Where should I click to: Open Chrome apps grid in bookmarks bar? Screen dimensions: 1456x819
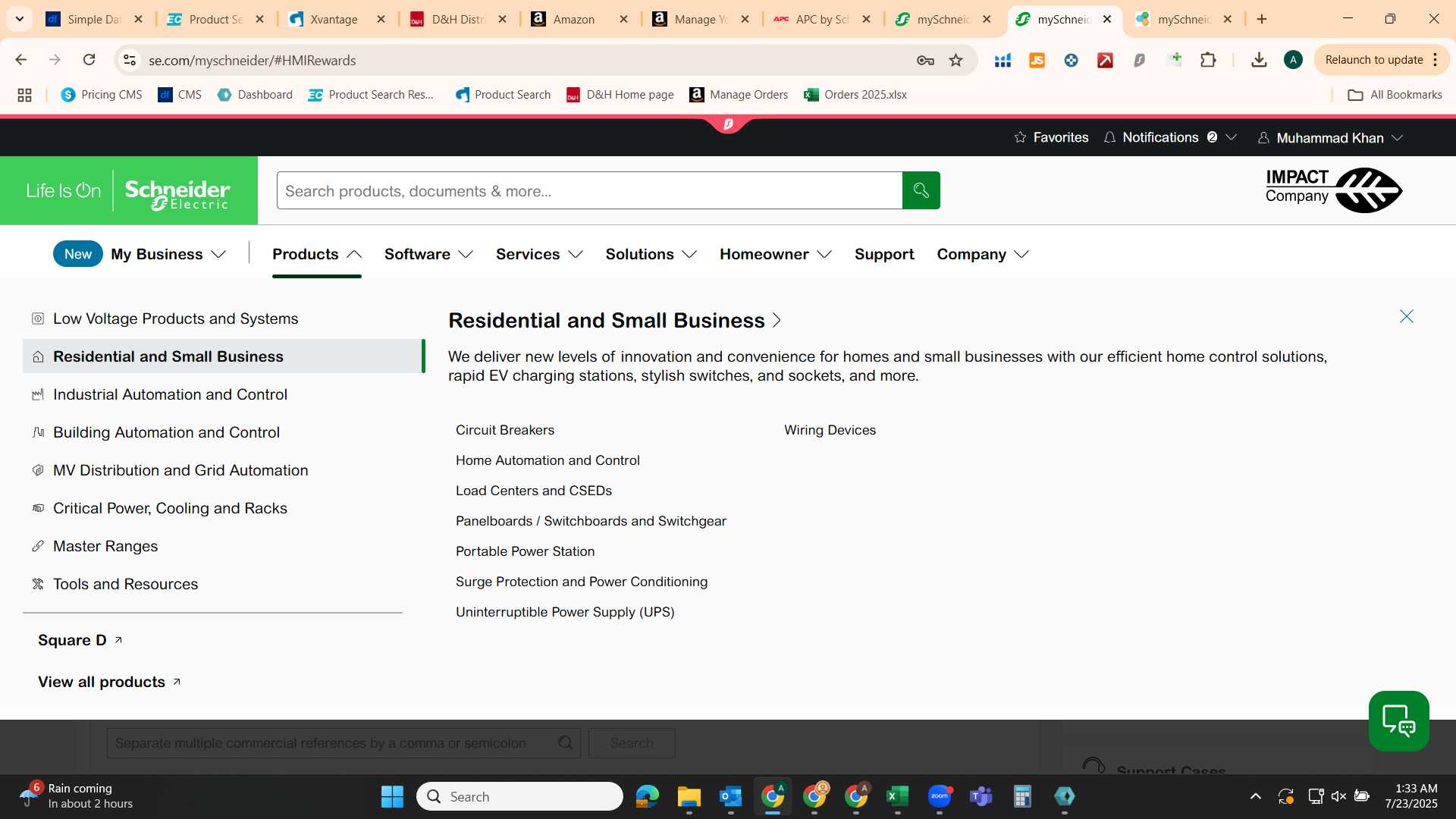24,95
